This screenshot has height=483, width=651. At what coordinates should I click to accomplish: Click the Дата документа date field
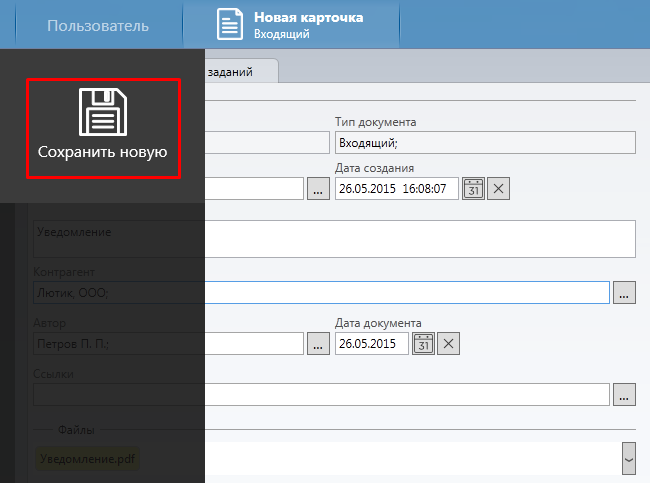point(372,344)
